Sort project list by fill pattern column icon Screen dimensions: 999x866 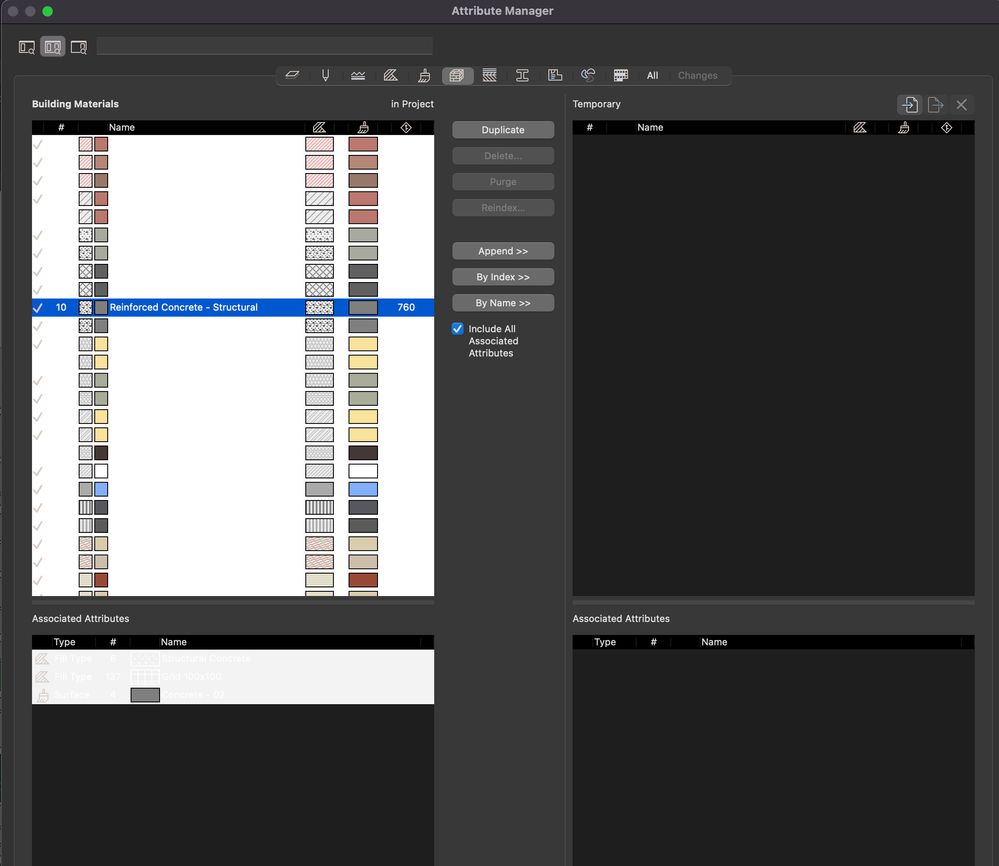point(319,127)
